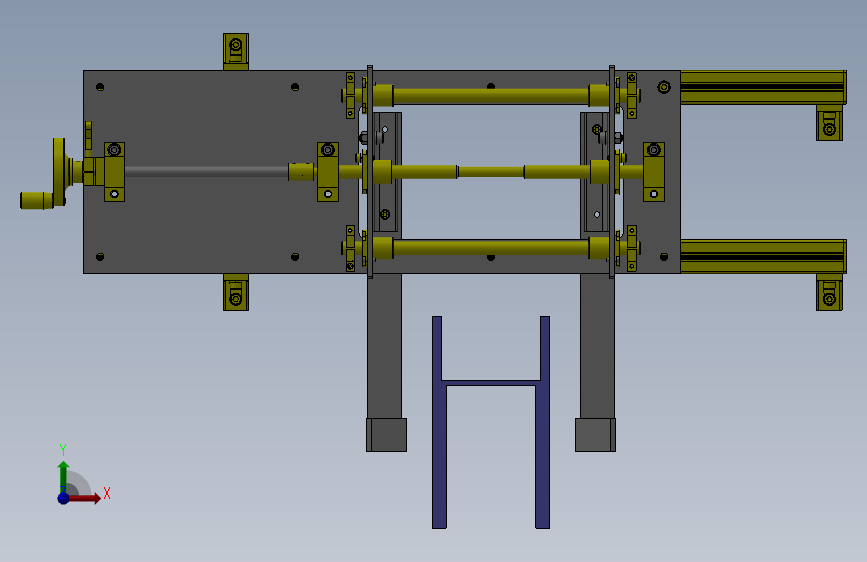
Task: Select the right gray support leg
Action: pyautogui.click(x=597, y=346)
